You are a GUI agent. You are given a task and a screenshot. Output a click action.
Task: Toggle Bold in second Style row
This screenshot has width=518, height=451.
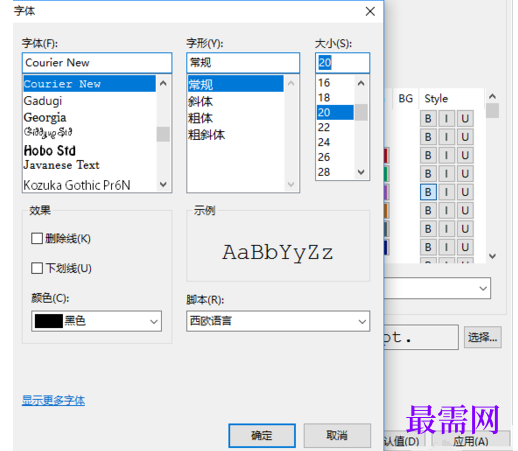click(x=428, y=137)
